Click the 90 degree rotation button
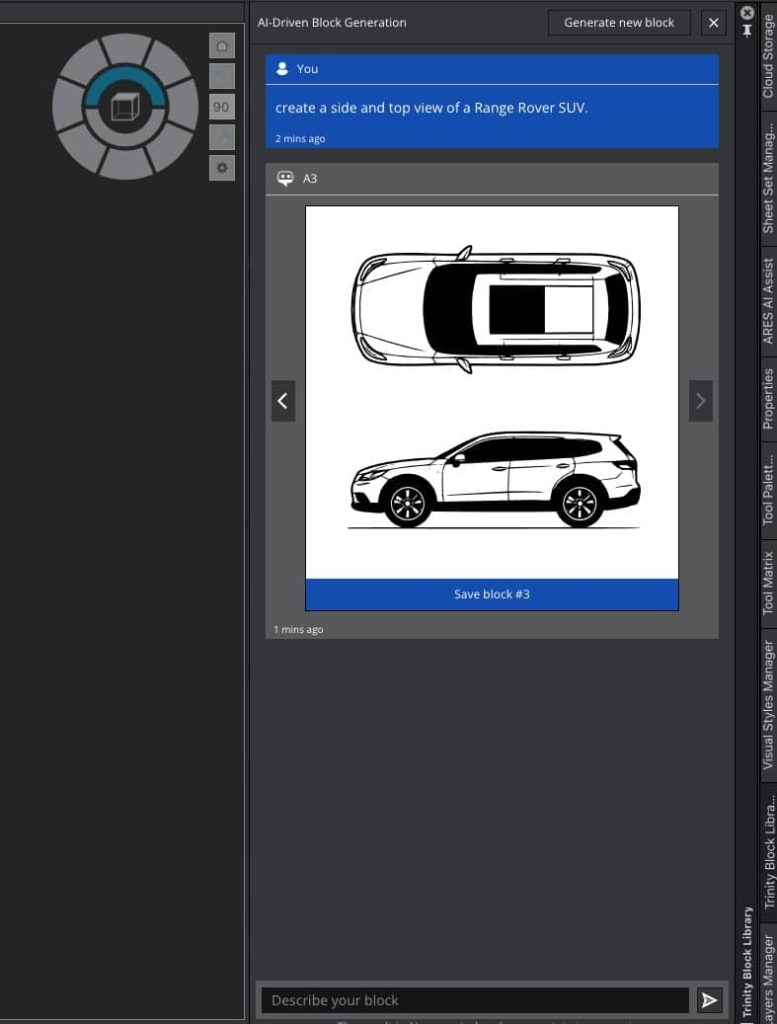The height and width of the screenshot is (1024, 777). click(222, 107)
